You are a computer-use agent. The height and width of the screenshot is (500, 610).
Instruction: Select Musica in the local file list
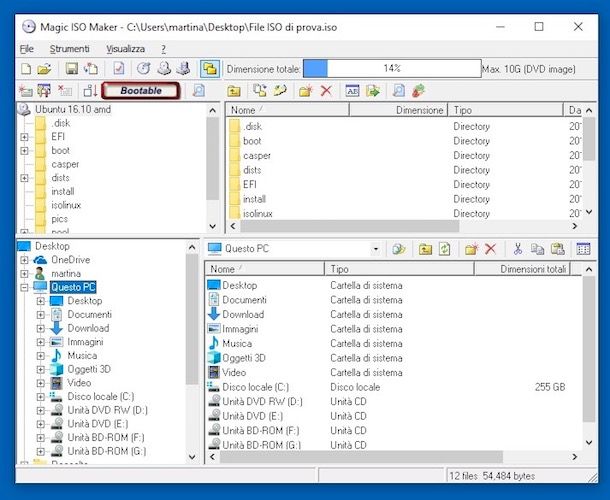pyautogui.click(x=237, y=344)
